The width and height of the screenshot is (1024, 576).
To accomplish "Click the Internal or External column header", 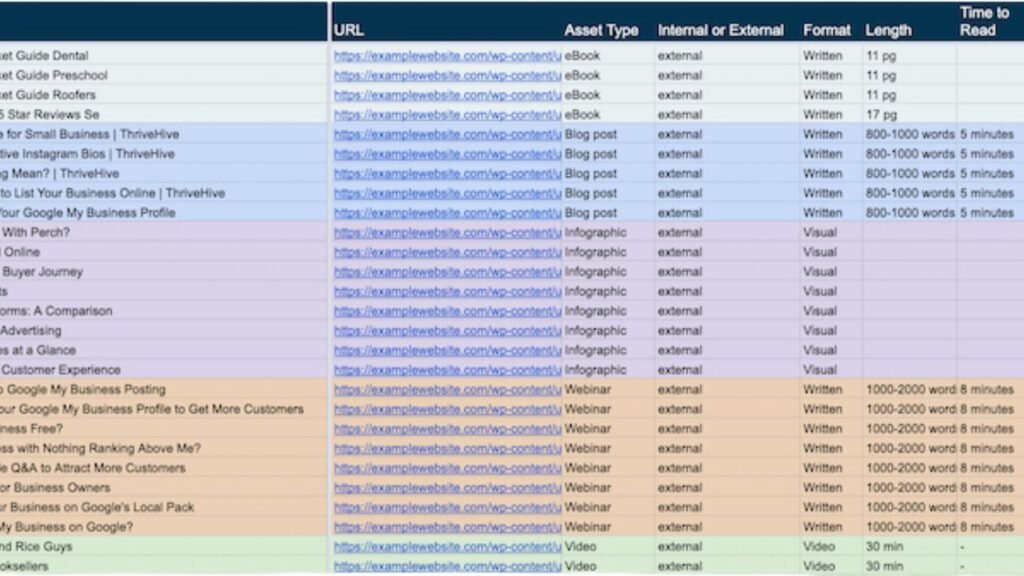I will (x=720, y=30).
